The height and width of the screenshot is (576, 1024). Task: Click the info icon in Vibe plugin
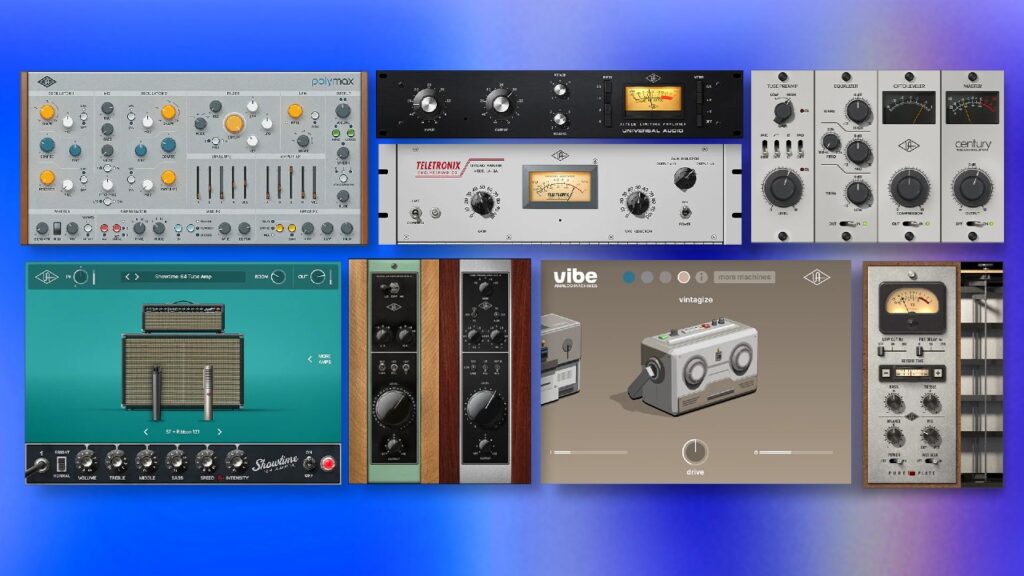[701, 277]
